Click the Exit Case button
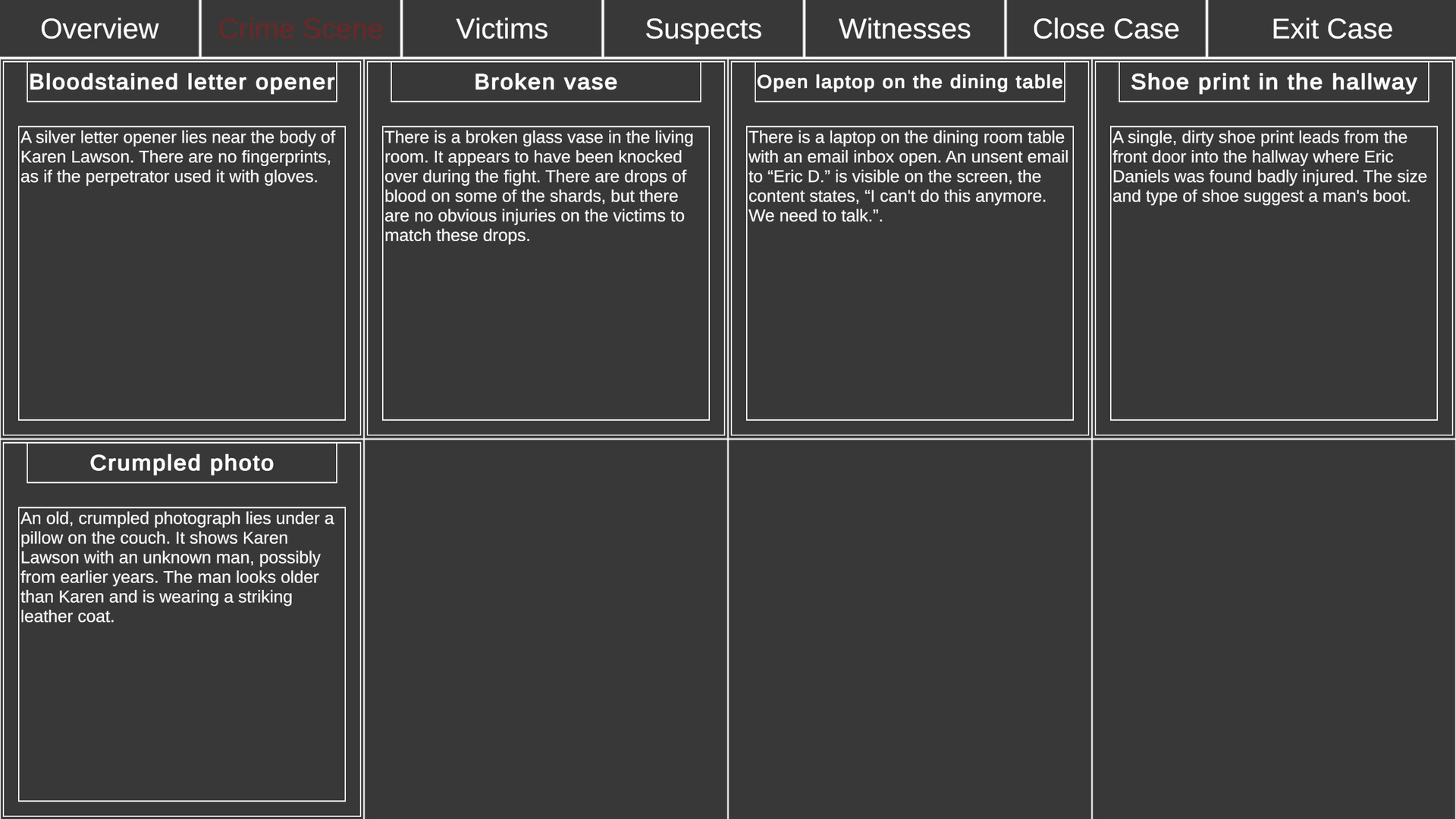 click(x=1331, y=29)
